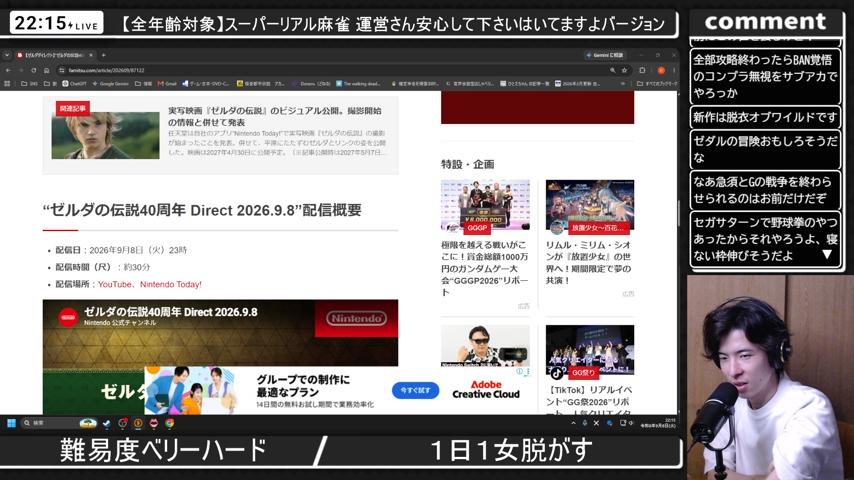The height and width of the screenshot is (480, 854).
Task: Go back with the browser back arrow
Action: point(8,70)
